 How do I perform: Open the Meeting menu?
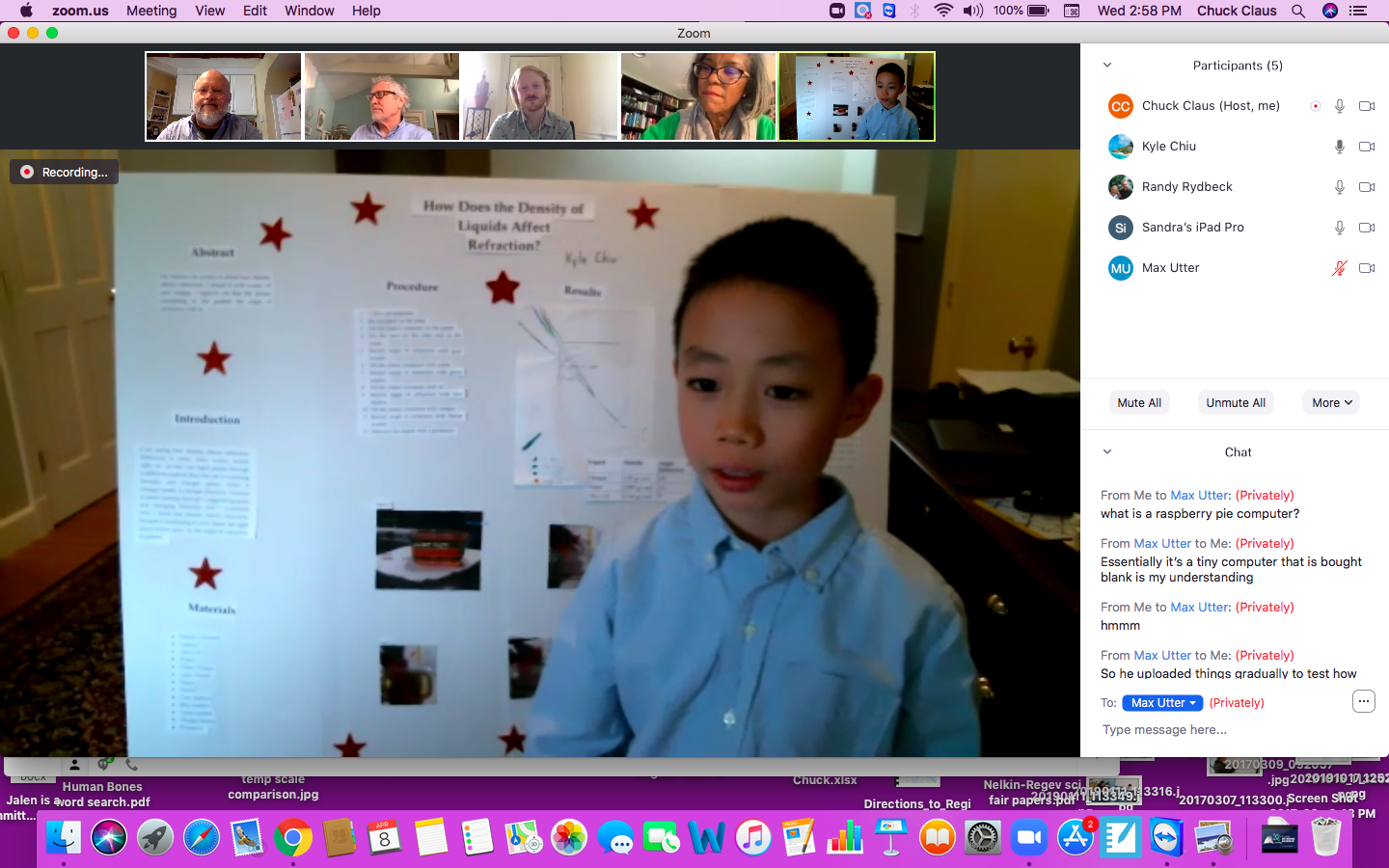[x=151, y=11]
